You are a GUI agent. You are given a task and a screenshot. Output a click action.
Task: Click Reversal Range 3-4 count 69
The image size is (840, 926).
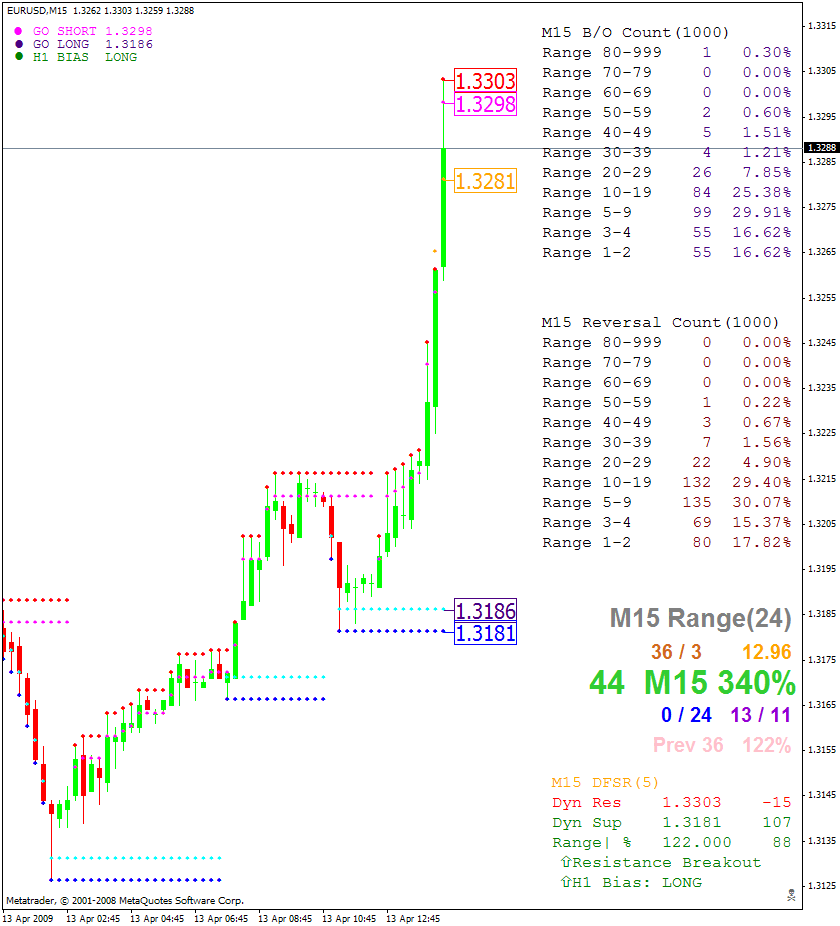[702, 523]
